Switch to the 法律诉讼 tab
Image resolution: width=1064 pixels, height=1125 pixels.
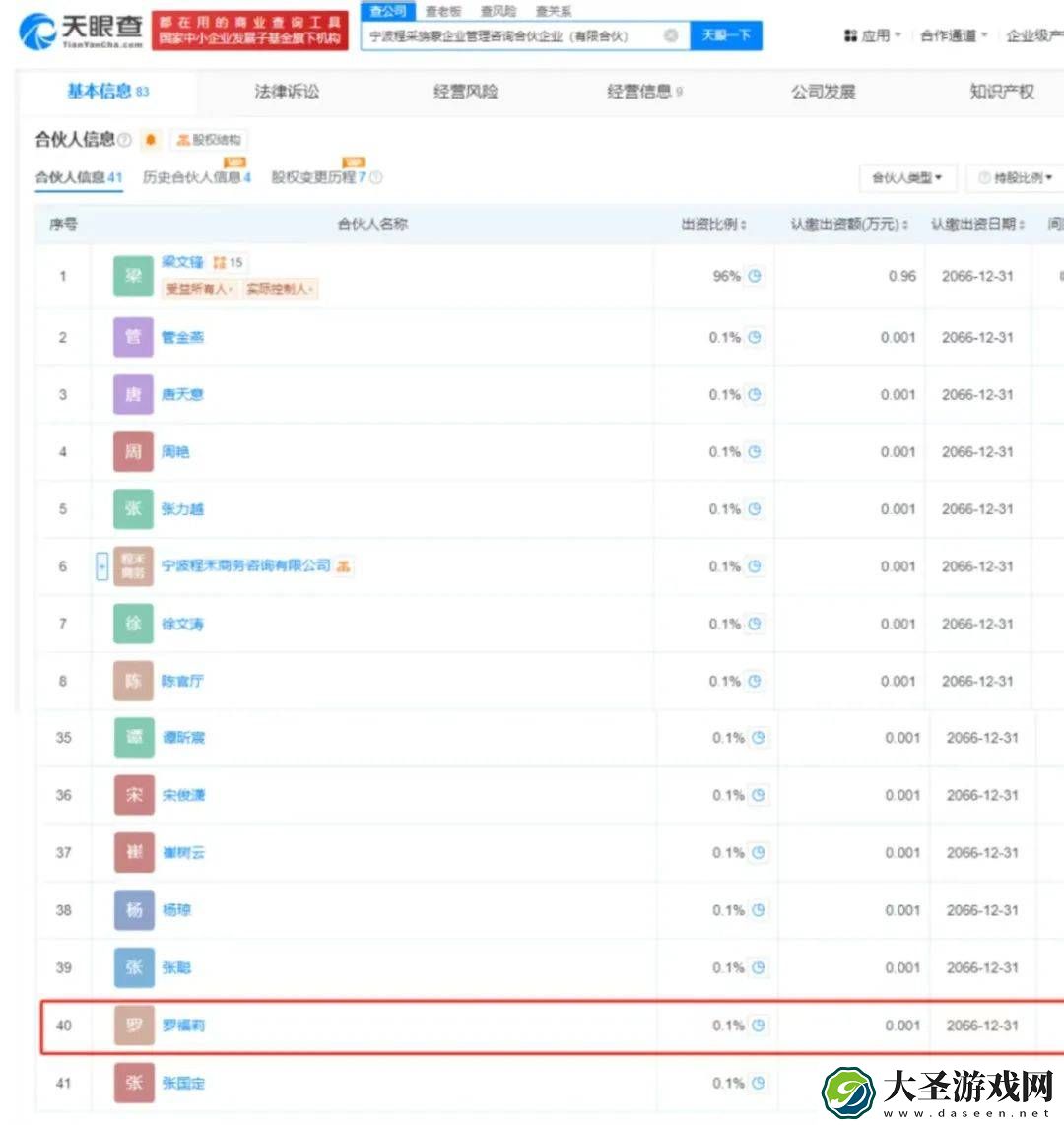tap(287, 91)
